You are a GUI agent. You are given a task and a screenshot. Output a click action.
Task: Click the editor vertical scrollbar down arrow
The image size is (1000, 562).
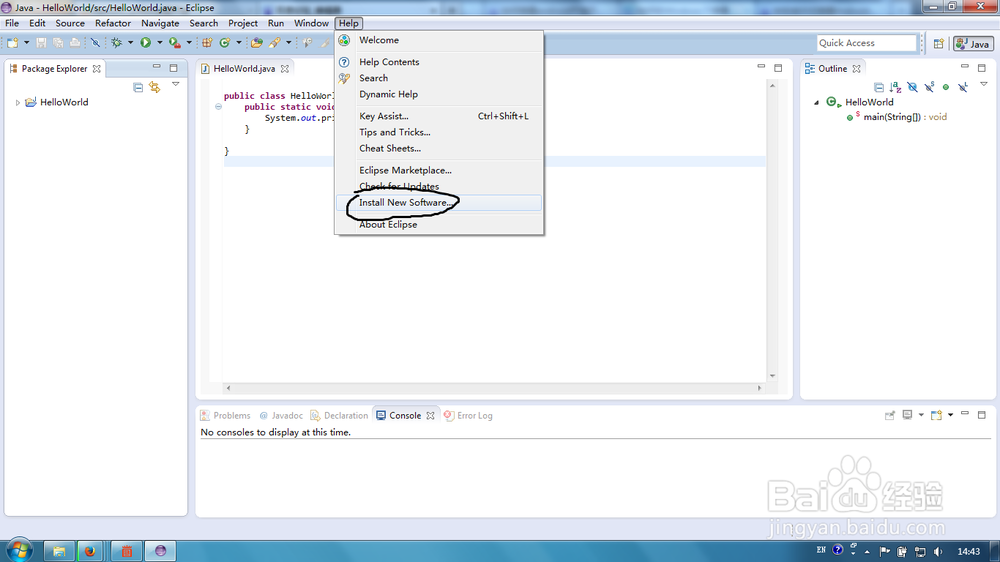pos(772,376)
